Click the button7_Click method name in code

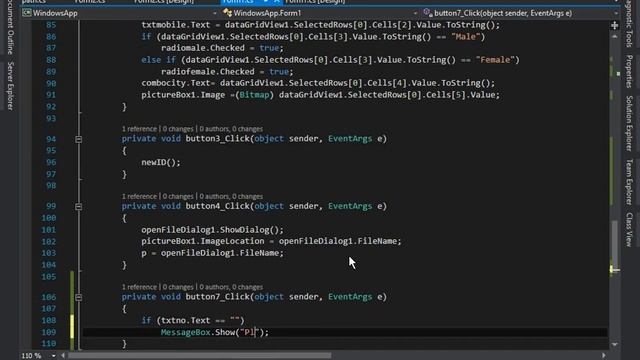[218, 297]
